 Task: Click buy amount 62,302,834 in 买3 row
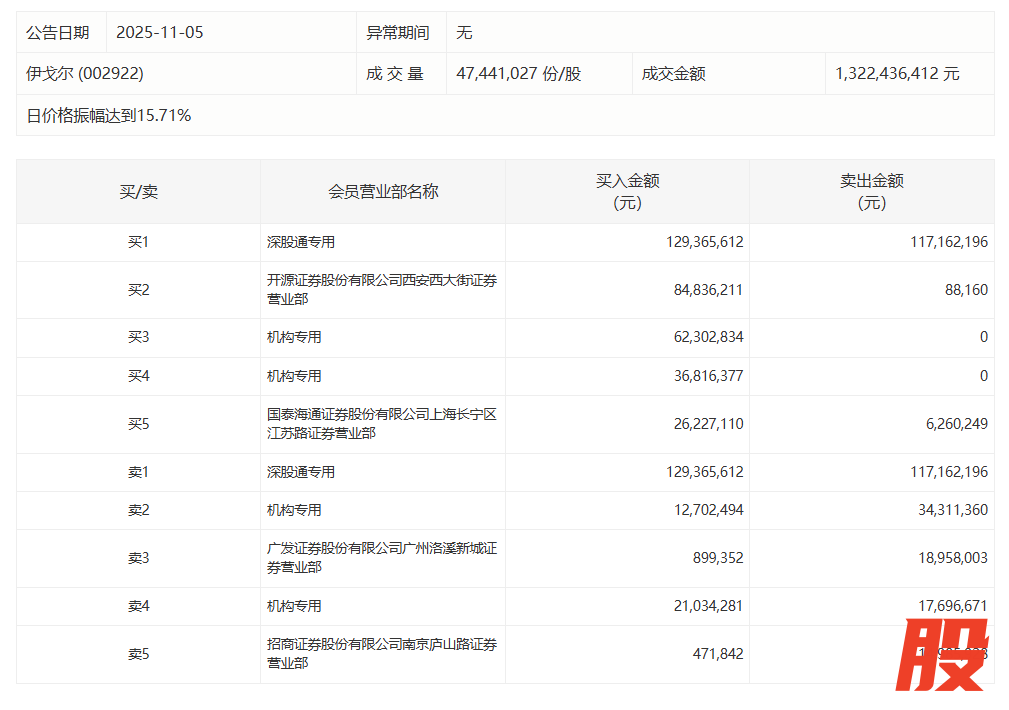click(704, 338)
